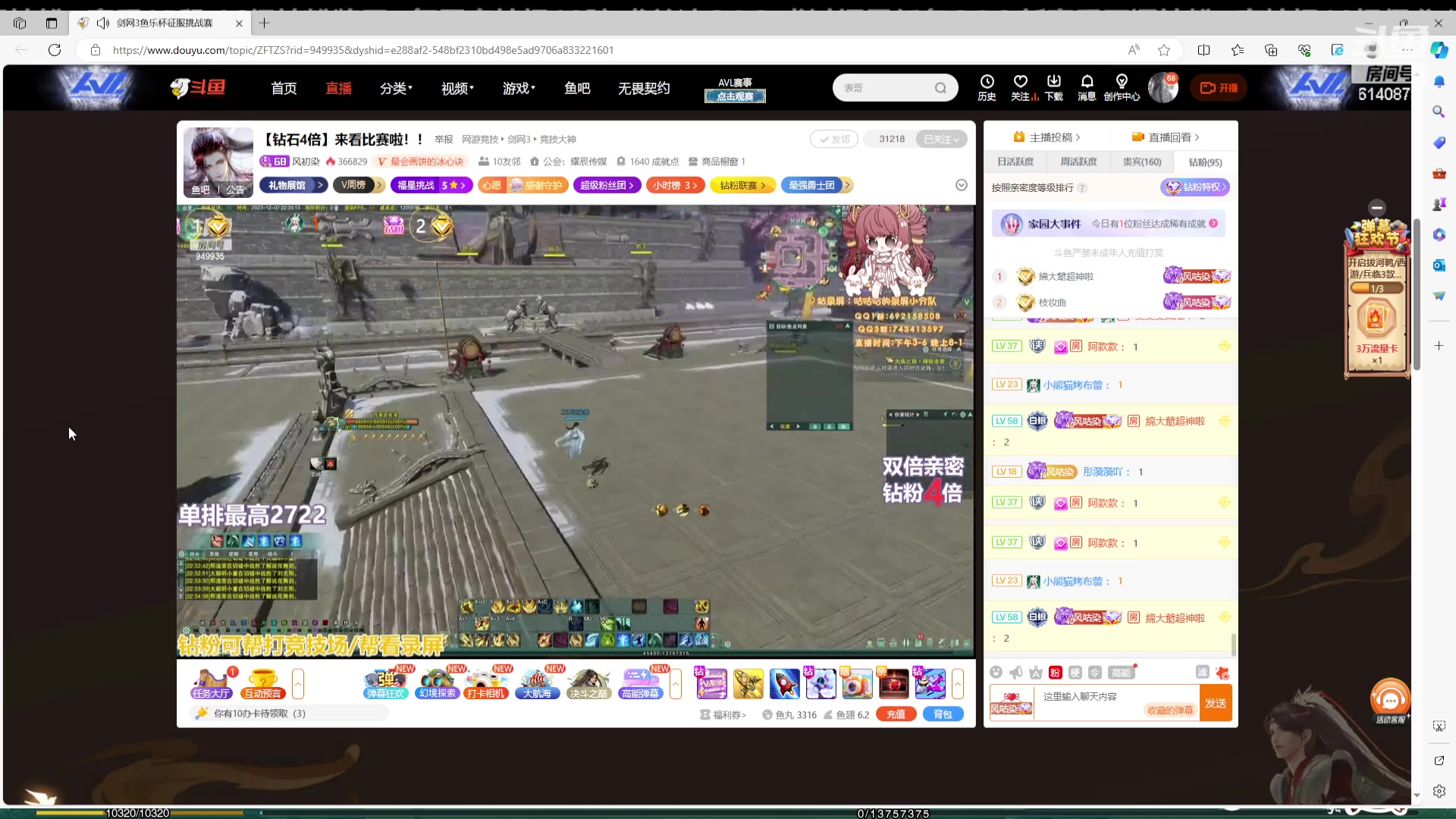Click the chat list scrollbar
Image resolution: width=1456 pixels, height=819 pixels.
[1233, 645]
